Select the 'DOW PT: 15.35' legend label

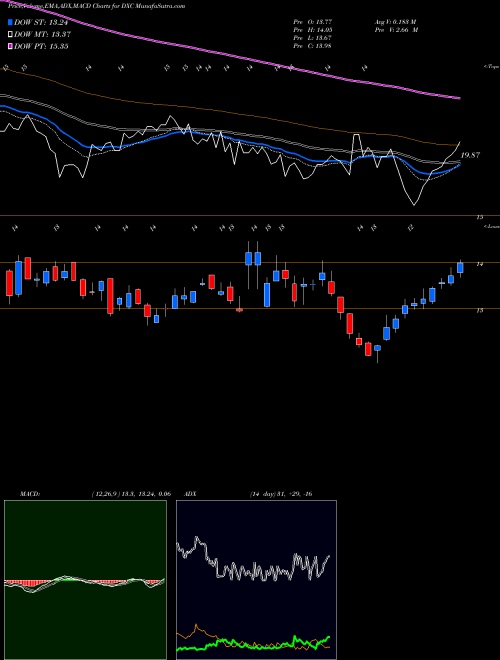click(x=41, y=46)
